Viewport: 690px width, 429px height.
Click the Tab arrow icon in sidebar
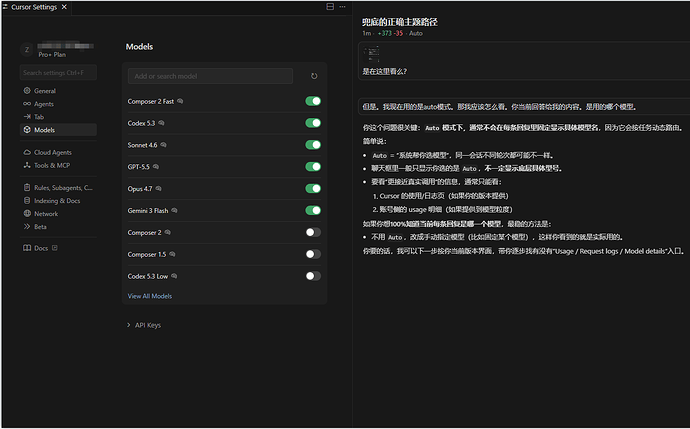click(x=27, y=117)
